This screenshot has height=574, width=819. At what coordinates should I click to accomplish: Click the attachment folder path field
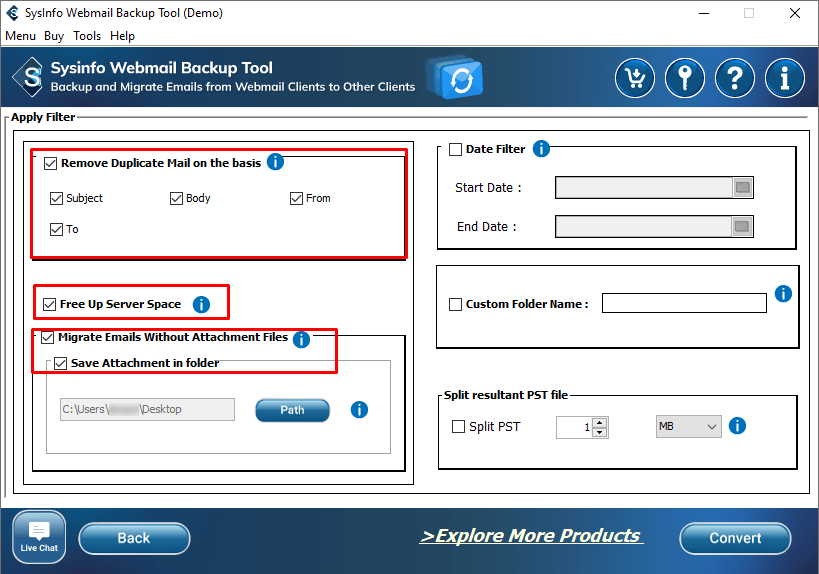click(147, 409)
